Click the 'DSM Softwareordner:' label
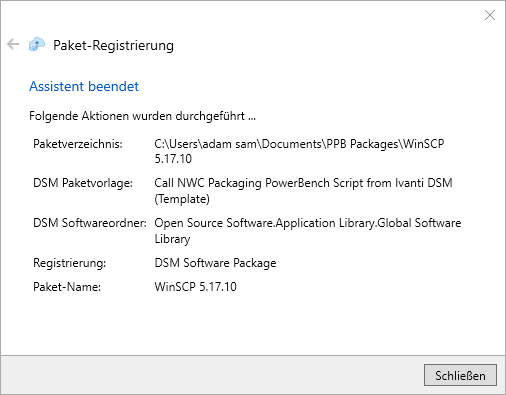The width and height of the screenshot is (506, 395). [x=90, y=223]
